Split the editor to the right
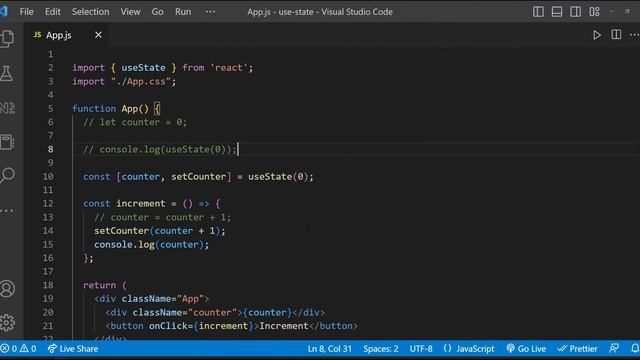 pos(616,35)
